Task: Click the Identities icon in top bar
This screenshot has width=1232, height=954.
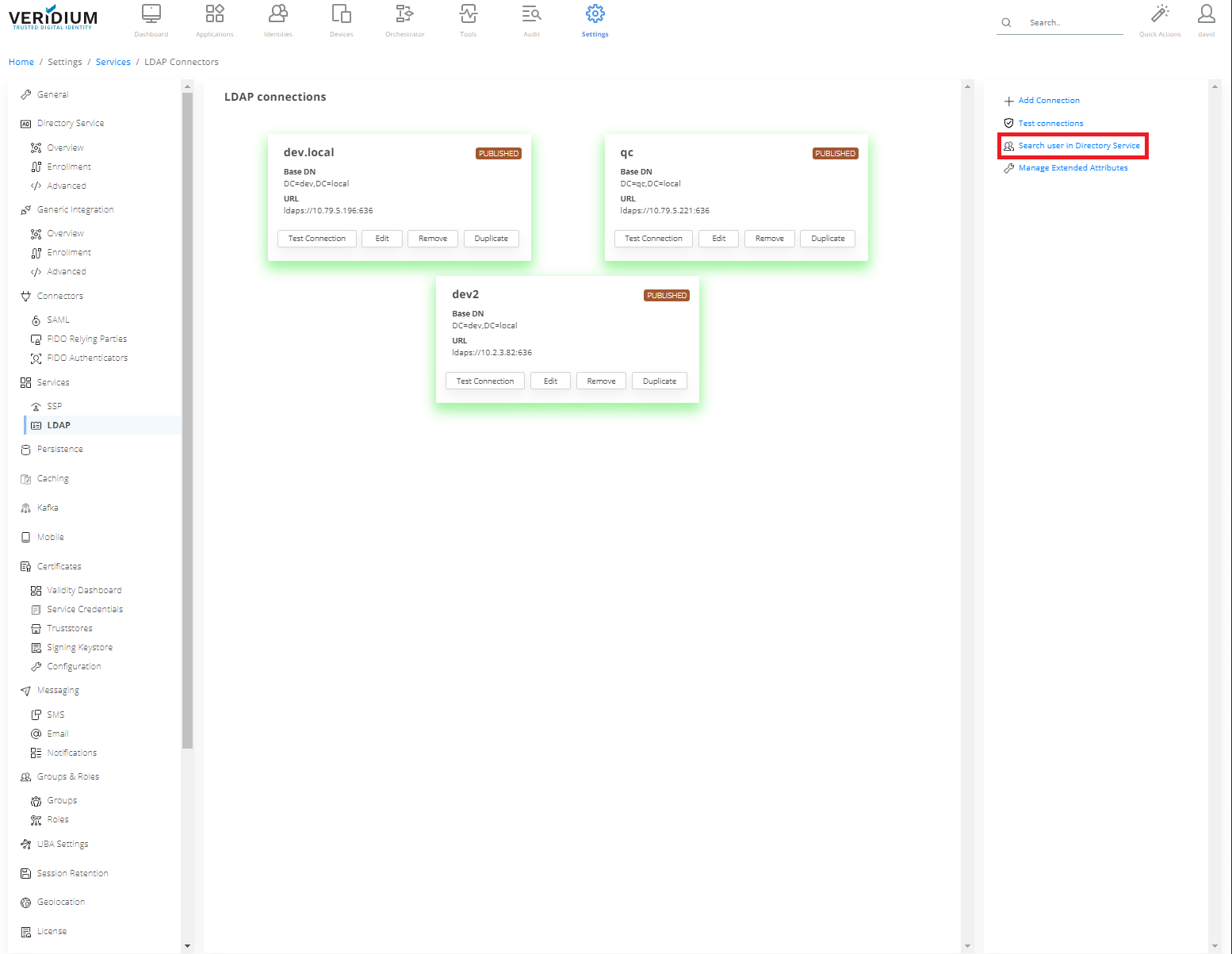Action: tap(277, 14)
